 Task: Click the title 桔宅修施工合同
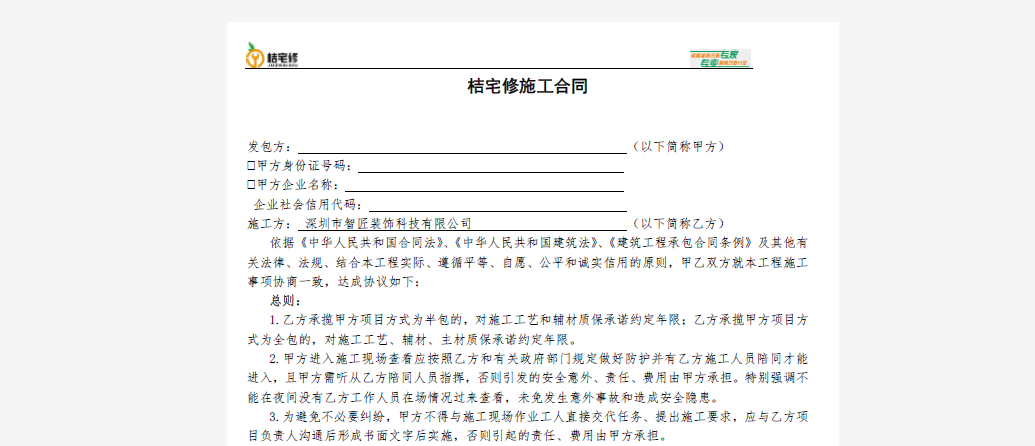click(527, 87)
